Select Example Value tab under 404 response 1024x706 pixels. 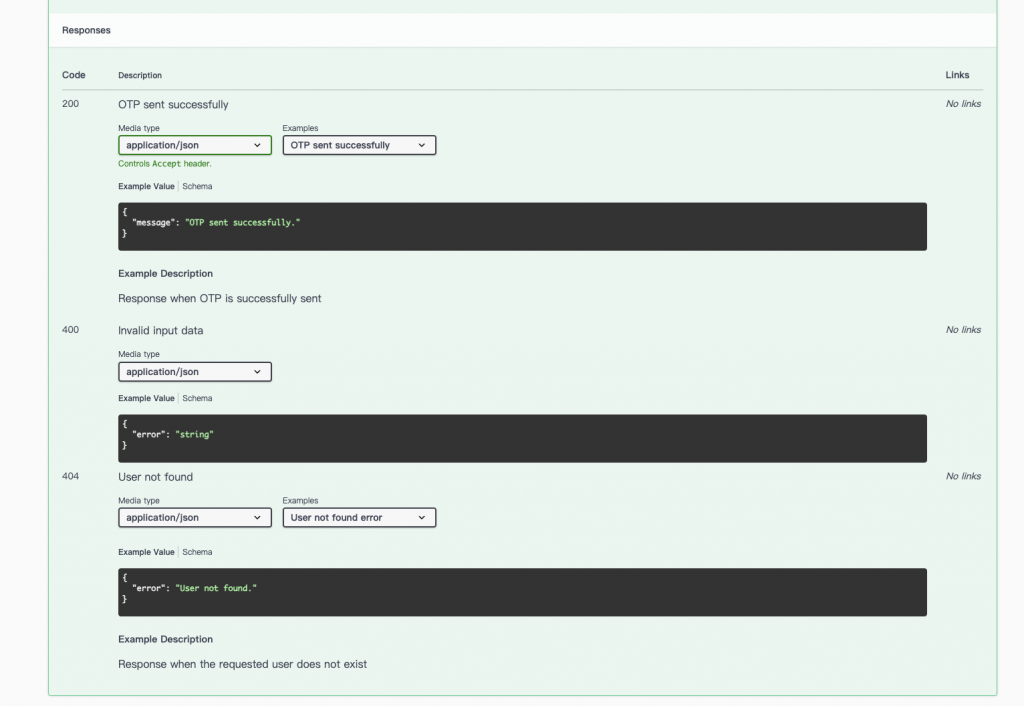pos(146,552)
